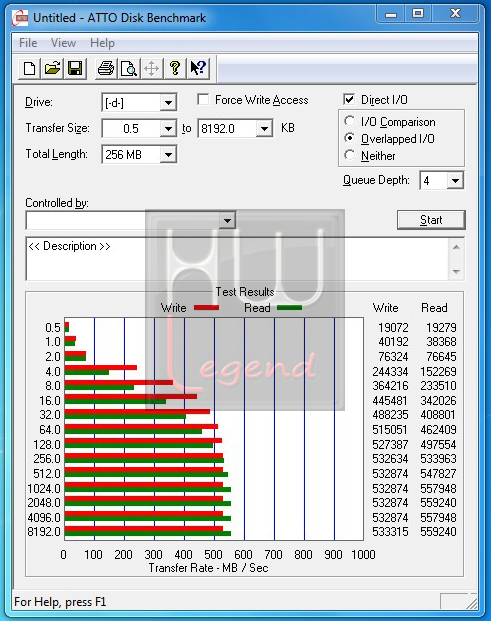
Task: Click the write value 515051
Action: 390,429
